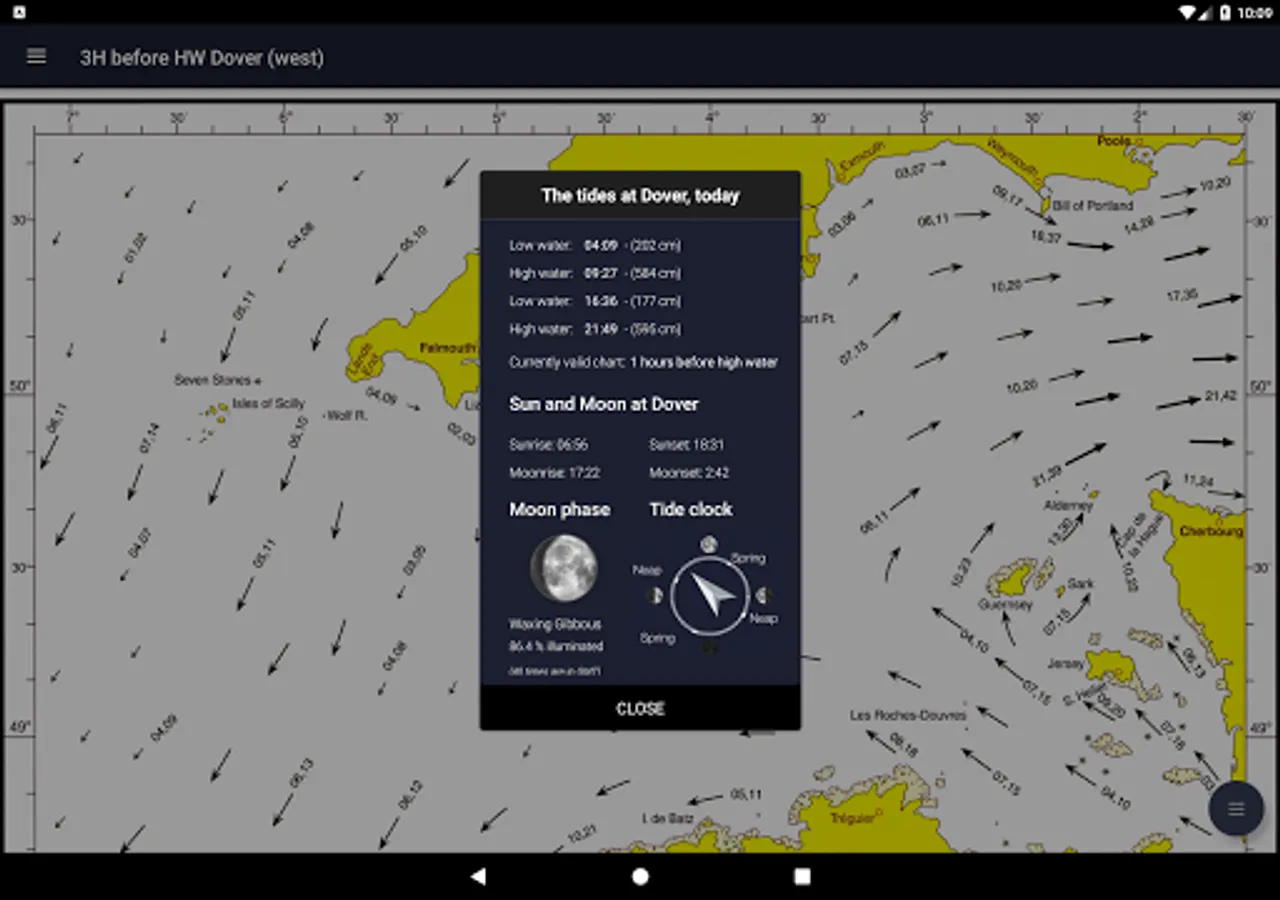The width and height of the screenshot is (1280, 900).
Task: Tap the 'Waxing Gibbous' label
Action: tap(555, 624)
